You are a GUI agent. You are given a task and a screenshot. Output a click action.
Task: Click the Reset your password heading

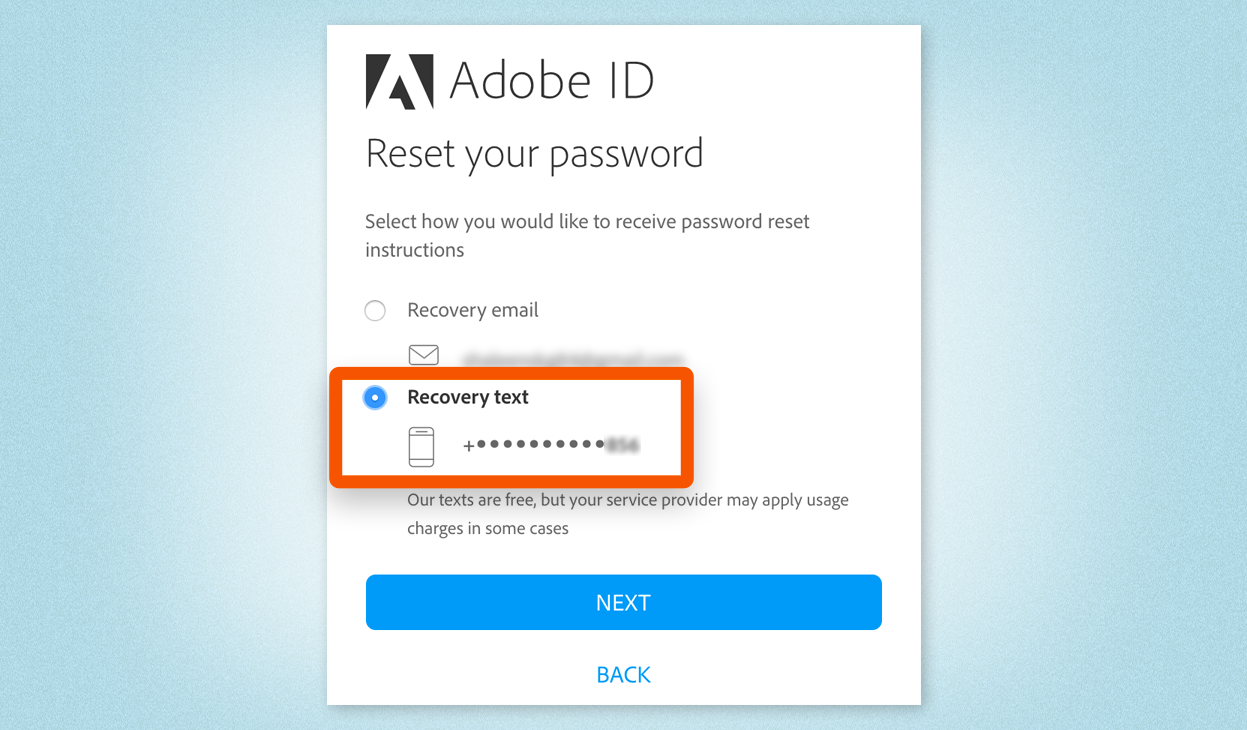point(535,153)
